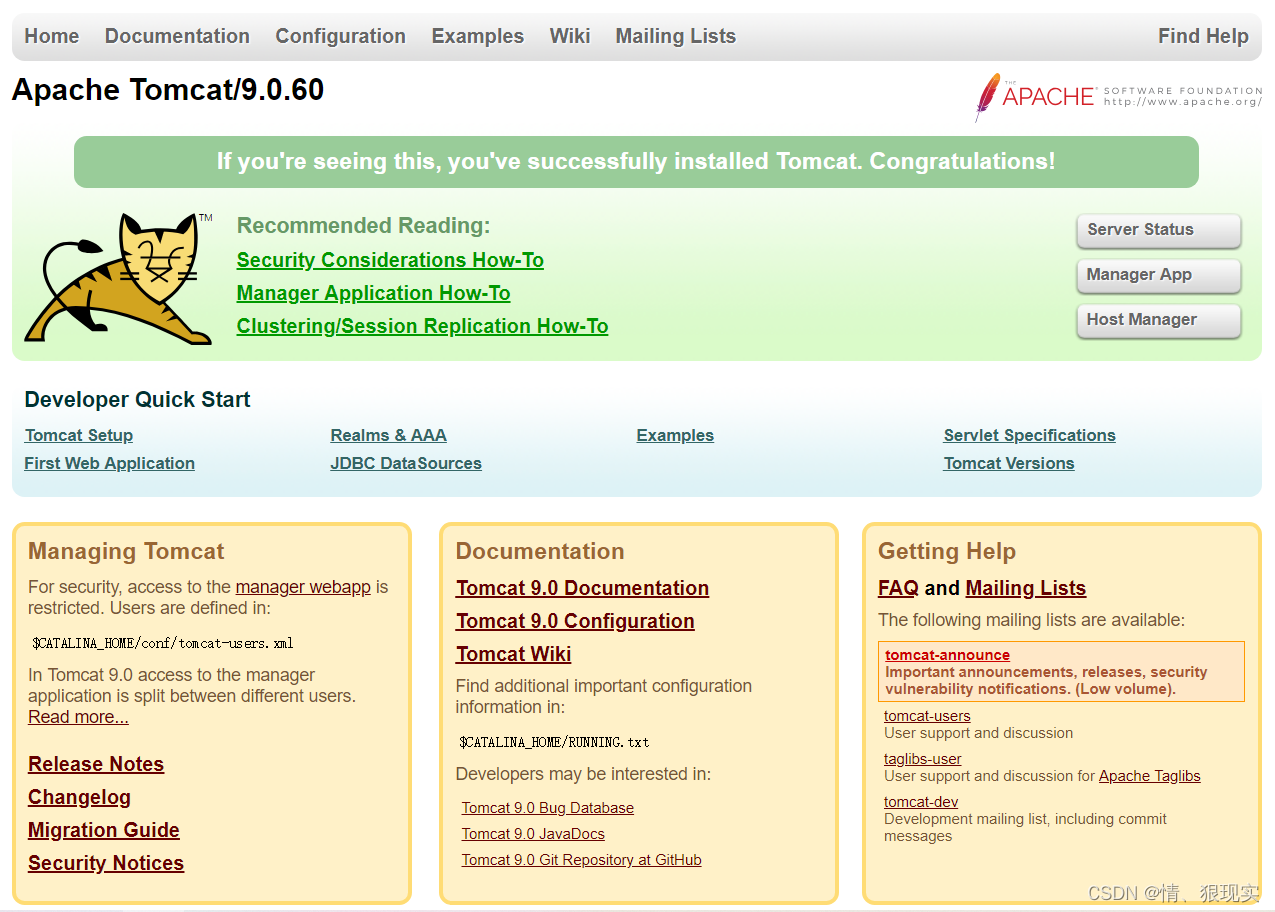Click the Server Status button
This screenshot has width=1275, height=912.
click(x=1159, y=230)
